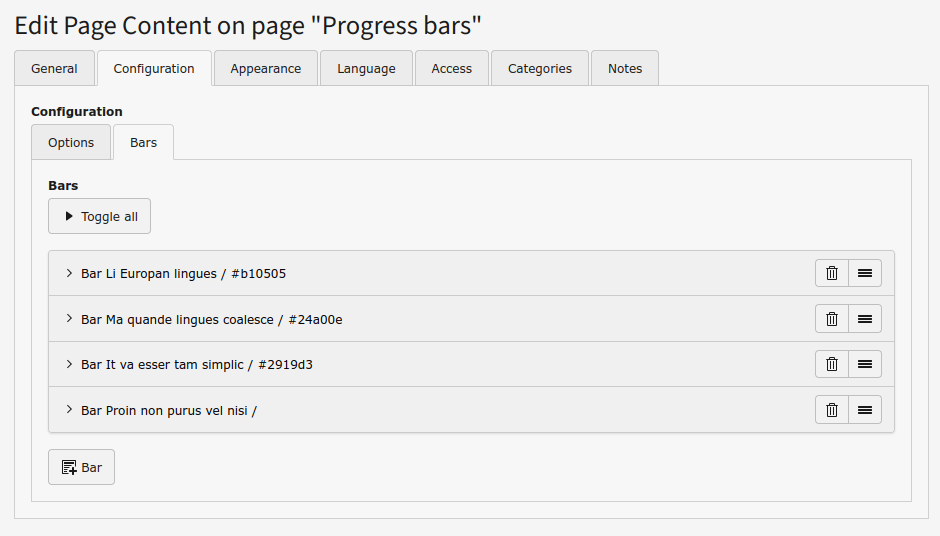The height and width of the screenshot is (536, 940).
Task: Add a new Bar item
Action: tap(82, 467)
